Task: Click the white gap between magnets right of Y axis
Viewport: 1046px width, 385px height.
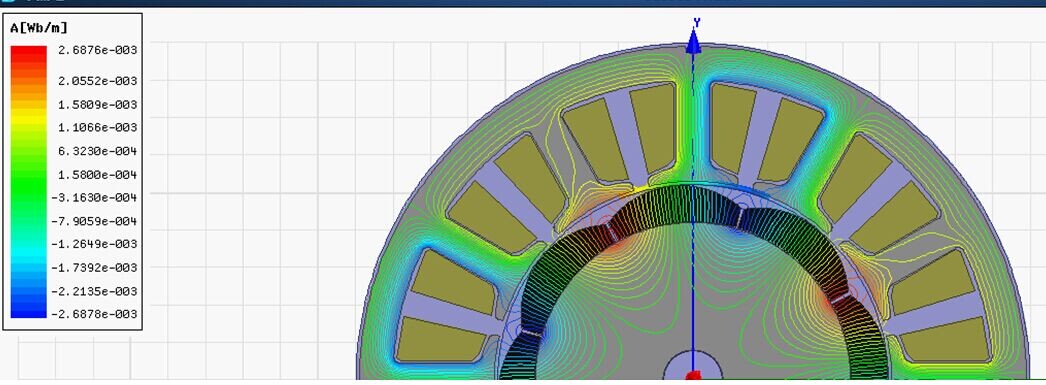Action: pyautogui.click(x=740, y=218)
